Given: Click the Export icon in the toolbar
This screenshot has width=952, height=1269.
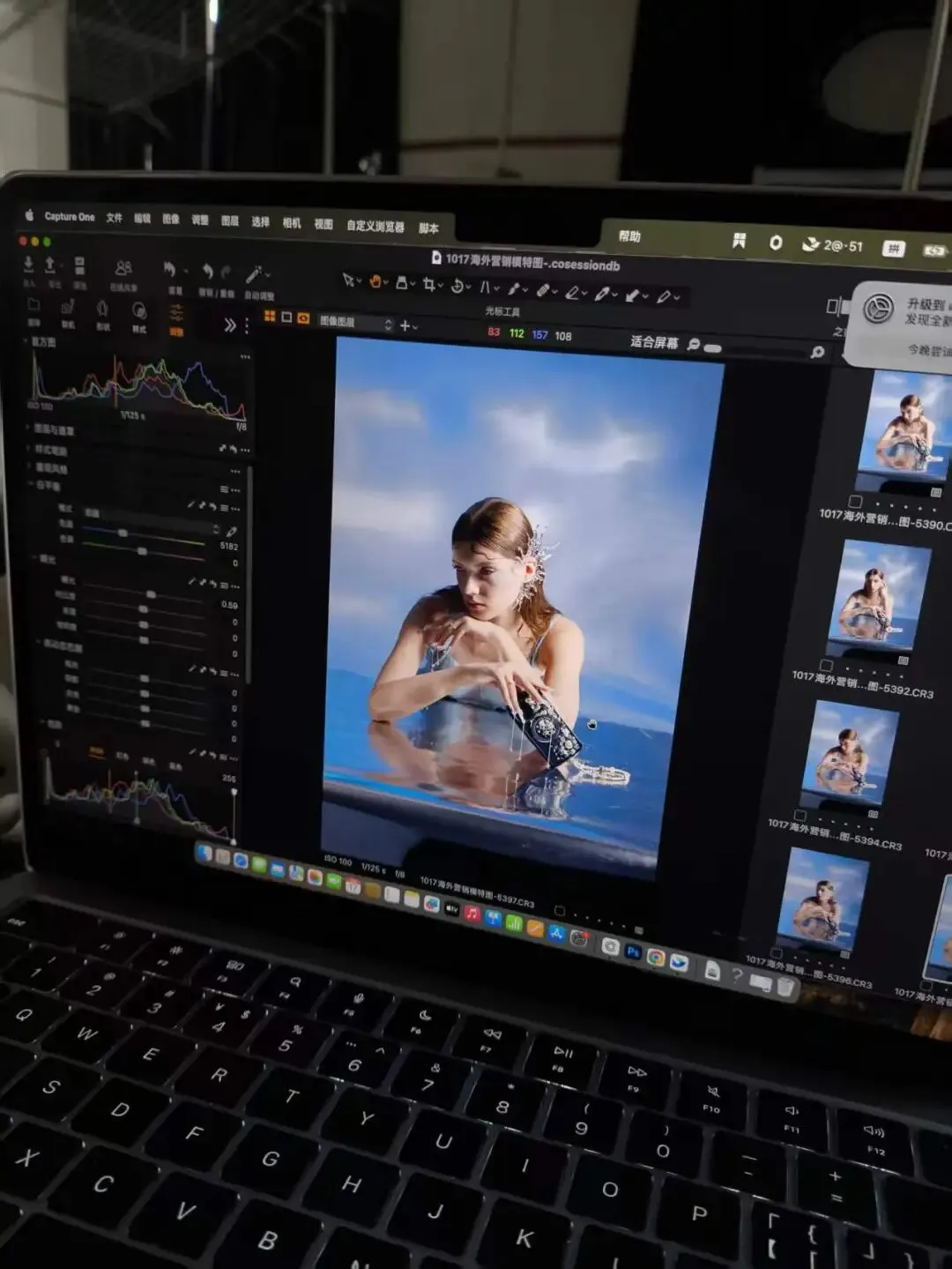Looking at the screenshot, I should click(x=50, y=265).
